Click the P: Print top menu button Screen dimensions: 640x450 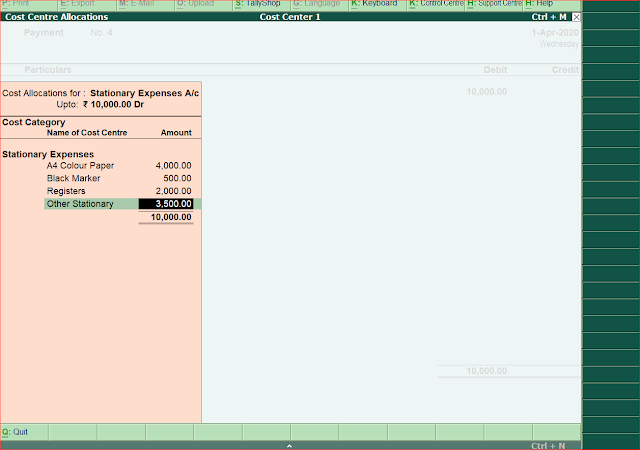pos(29,4)
